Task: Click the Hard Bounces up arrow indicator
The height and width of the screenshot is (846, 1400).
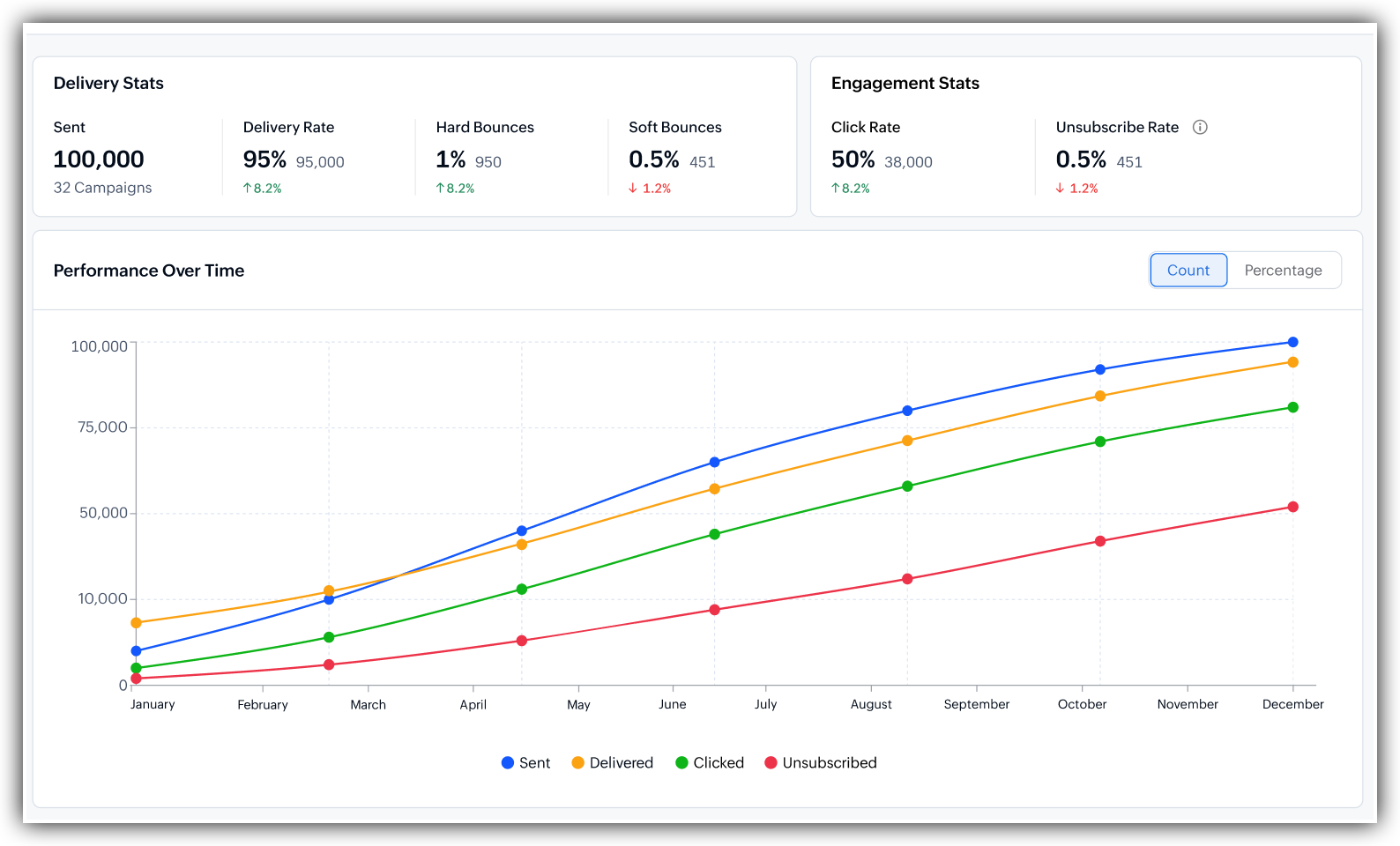Action: [x=440, y=189]
